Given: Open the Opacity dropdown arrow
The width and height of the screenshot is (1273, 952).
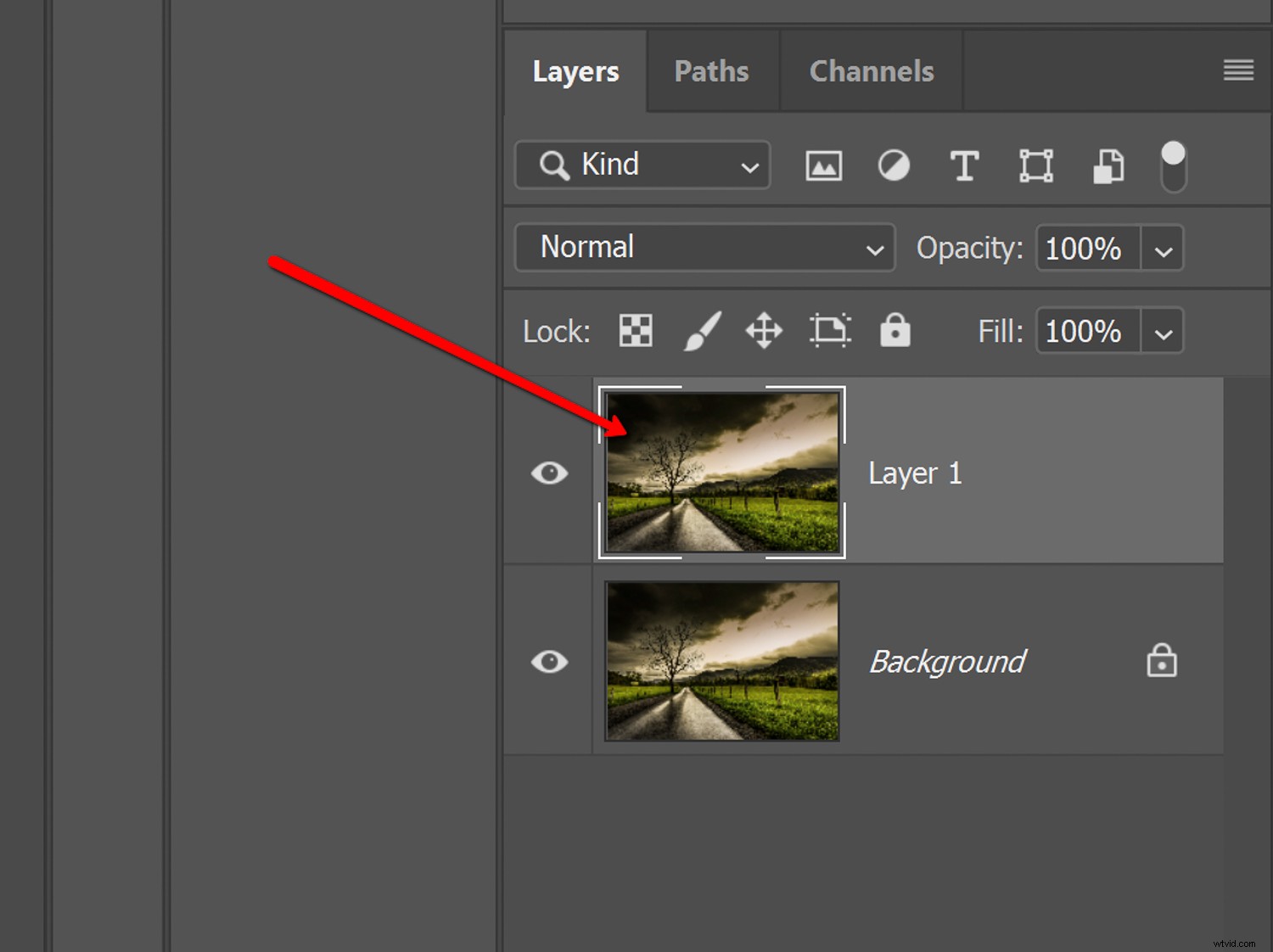Looking at the screenshot, I should coord(1163,248).
